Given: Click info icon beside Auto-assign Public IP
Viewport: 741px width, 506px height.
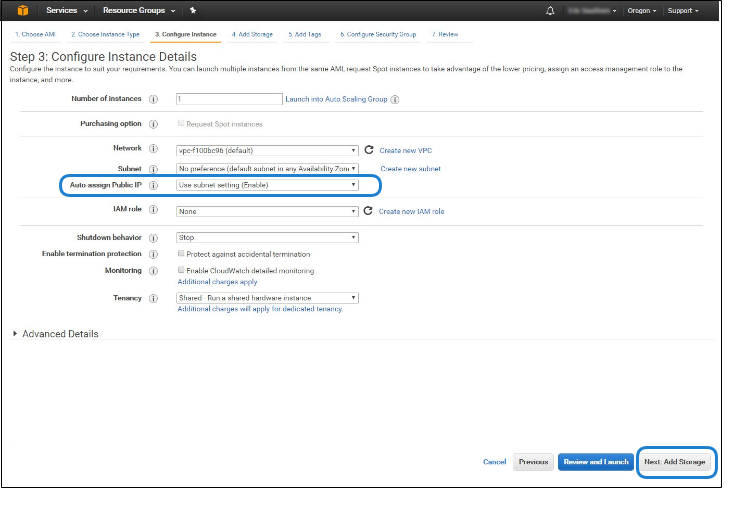Looking at the screenshot, I should click(154, 186).
